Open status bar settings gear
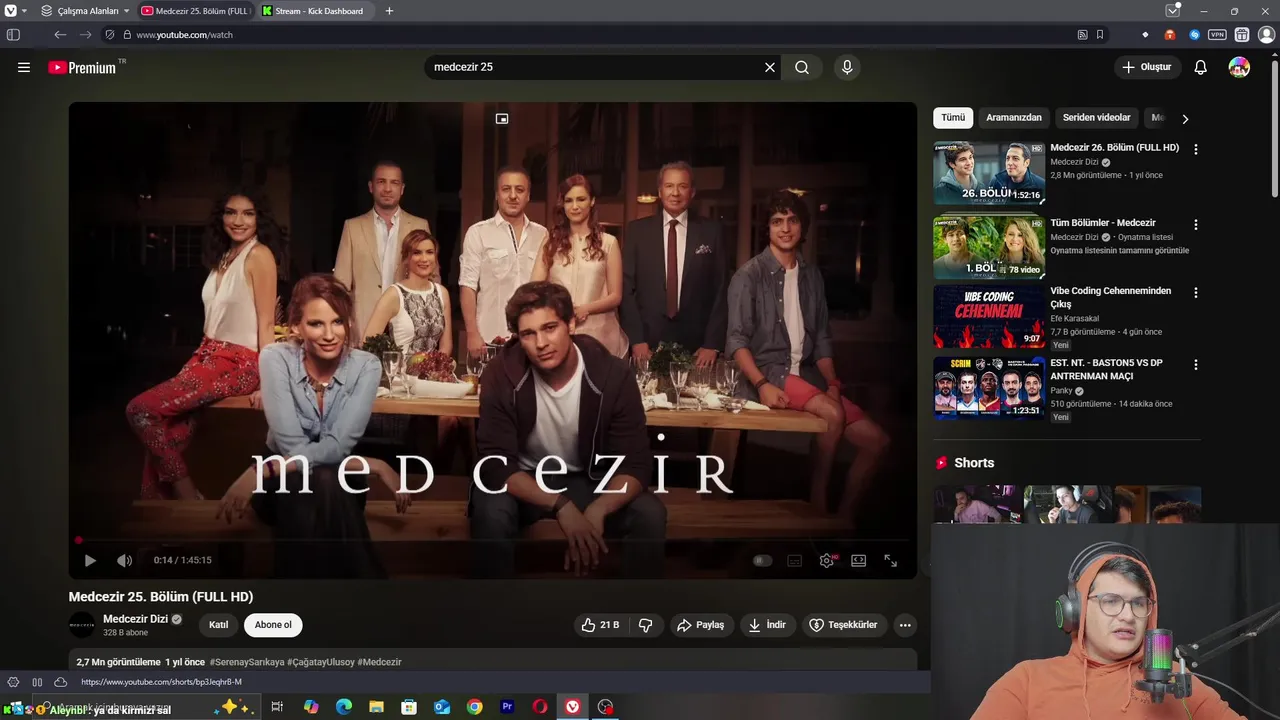The height and width of the screenshot is (720, 1280). (x=13, y=682)
